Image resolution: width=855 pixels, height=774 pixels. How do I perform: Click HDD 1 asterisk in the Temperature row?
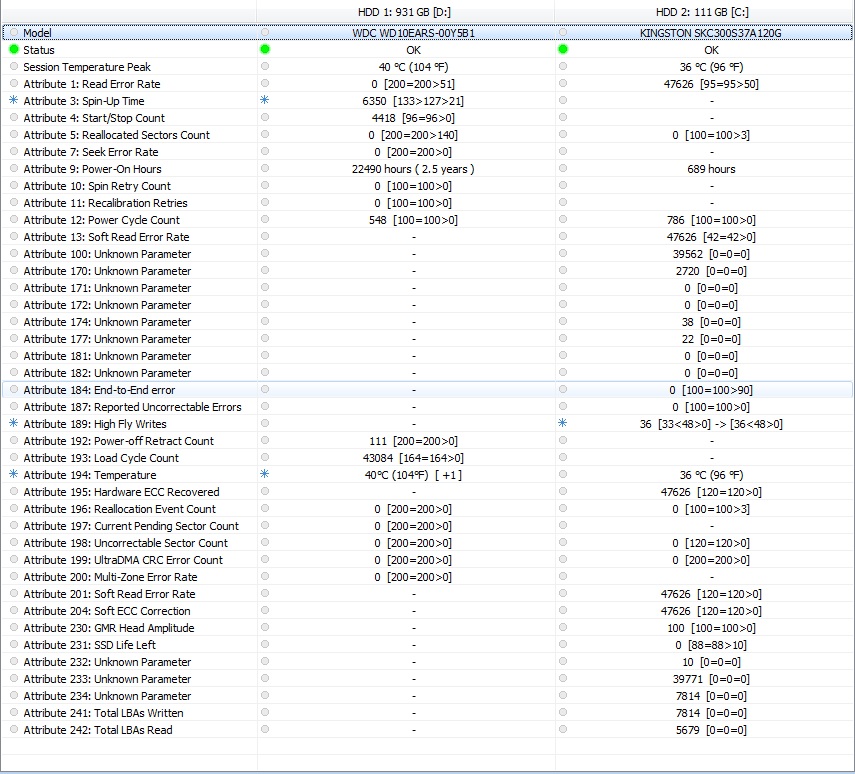(265, 475)
